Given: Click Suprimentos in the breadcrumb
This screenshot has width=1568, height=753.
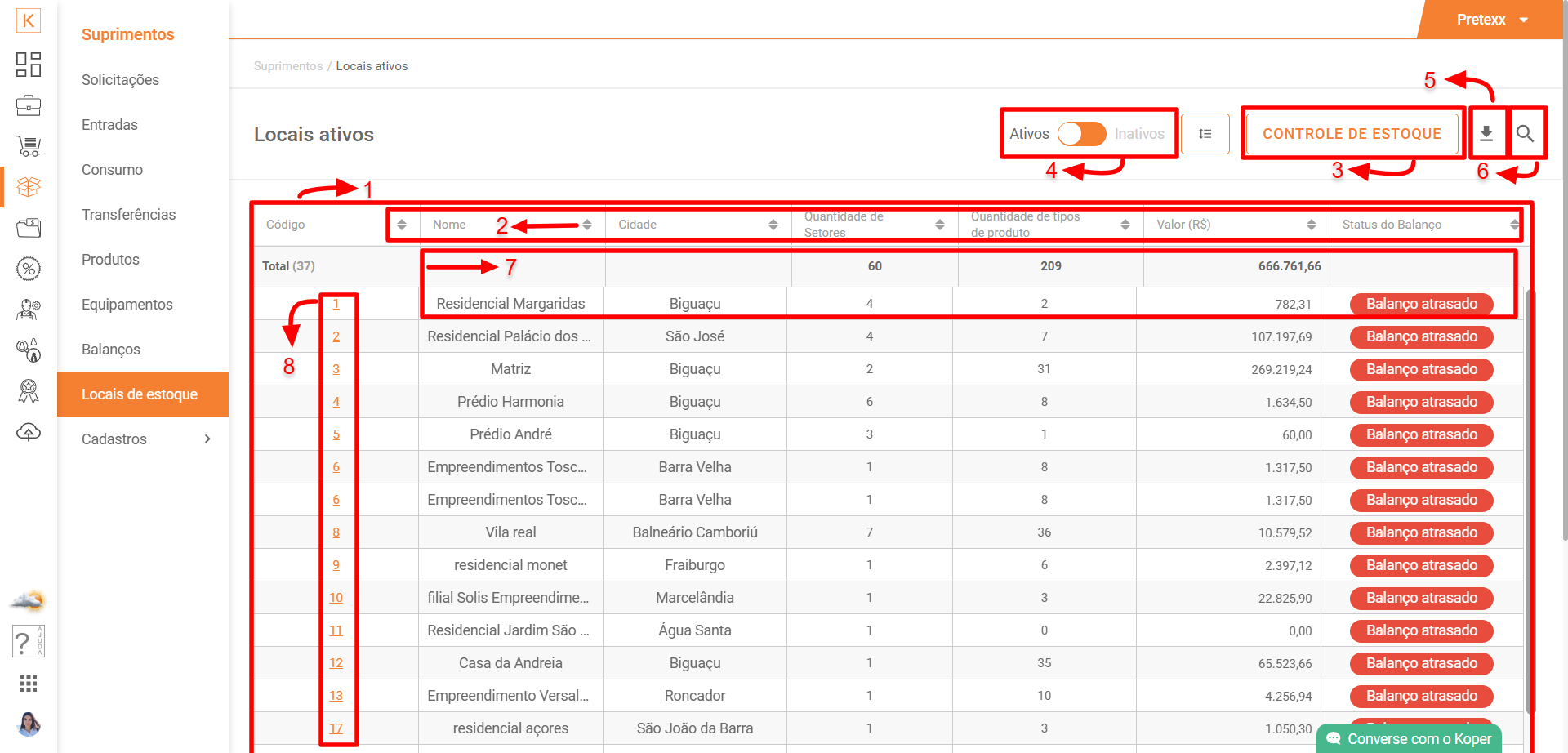Looking at the screenshot, I should 287,66.
